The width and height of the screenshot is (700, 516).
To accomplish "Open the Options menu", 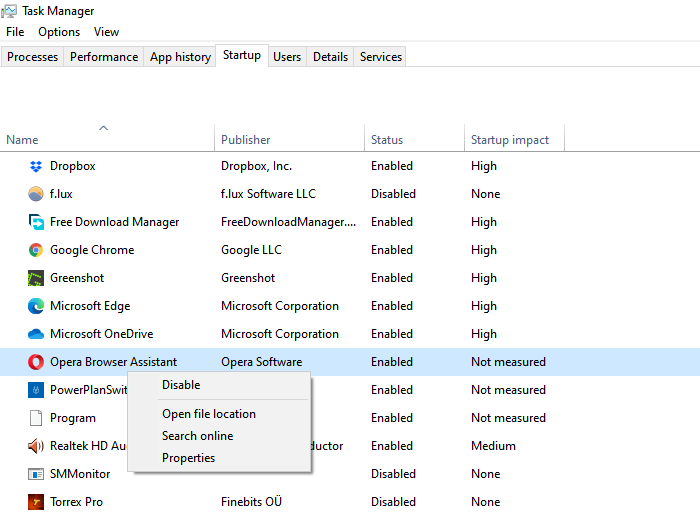I will [x=59, y=32].
